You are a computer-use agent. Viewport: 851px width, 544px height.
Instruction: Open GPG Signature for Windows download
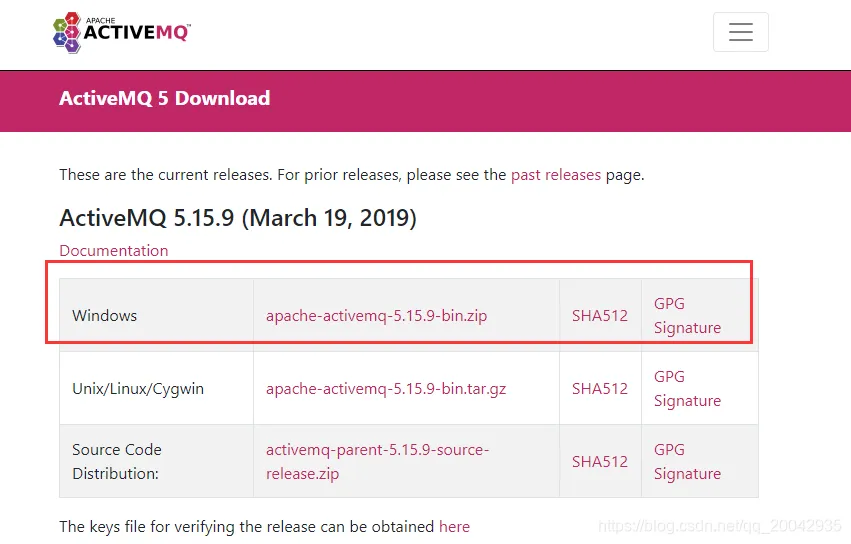point(687,315)
